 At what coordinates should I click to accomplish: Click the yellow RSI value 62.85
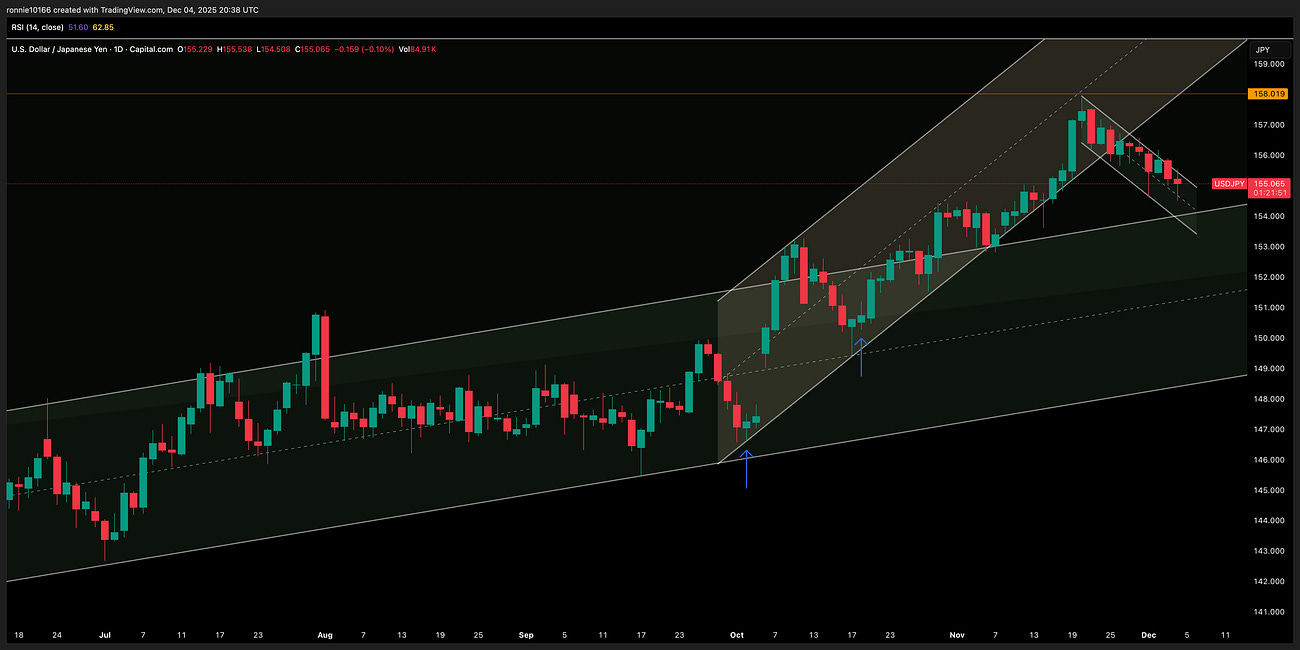point(105,27)
